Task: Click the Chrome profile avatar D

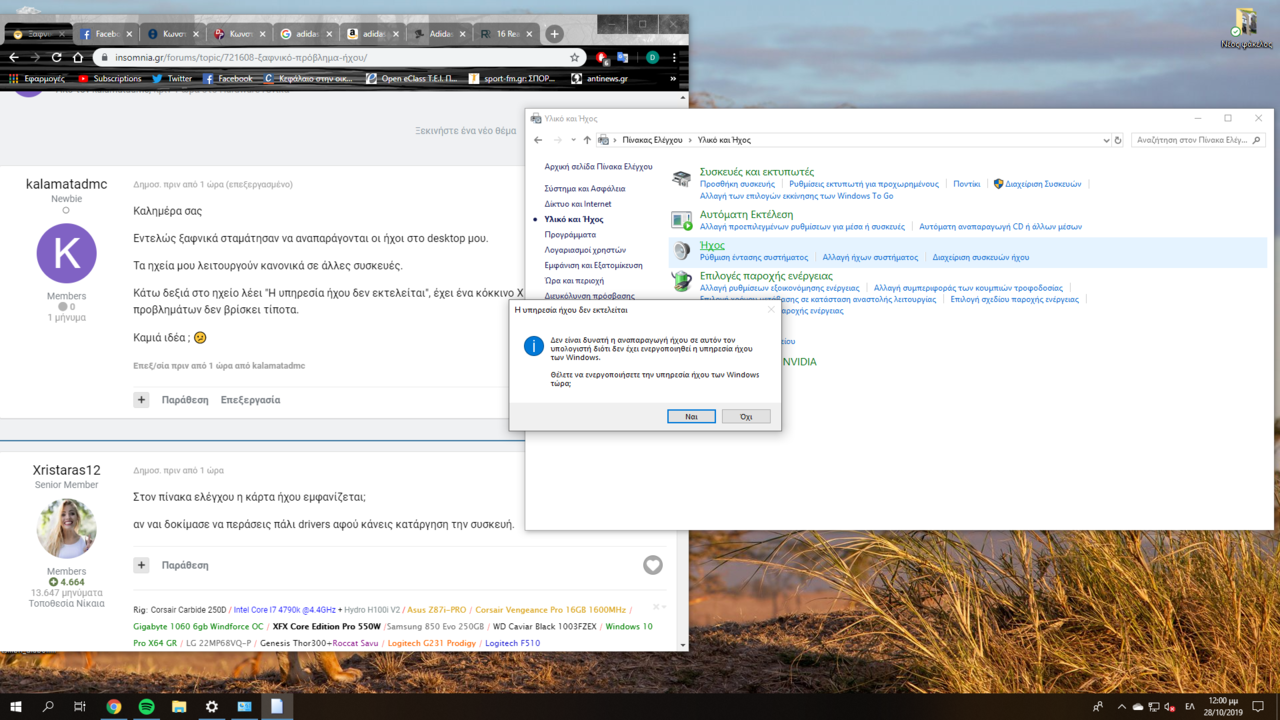Action: point(652,57)
